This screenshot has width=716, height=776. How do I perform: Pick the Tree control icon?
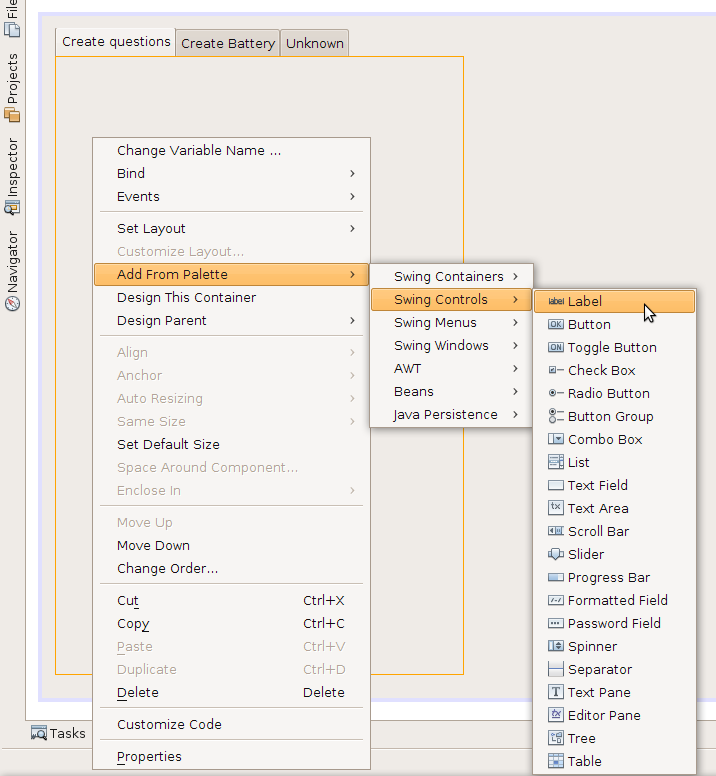coord(556,738)
